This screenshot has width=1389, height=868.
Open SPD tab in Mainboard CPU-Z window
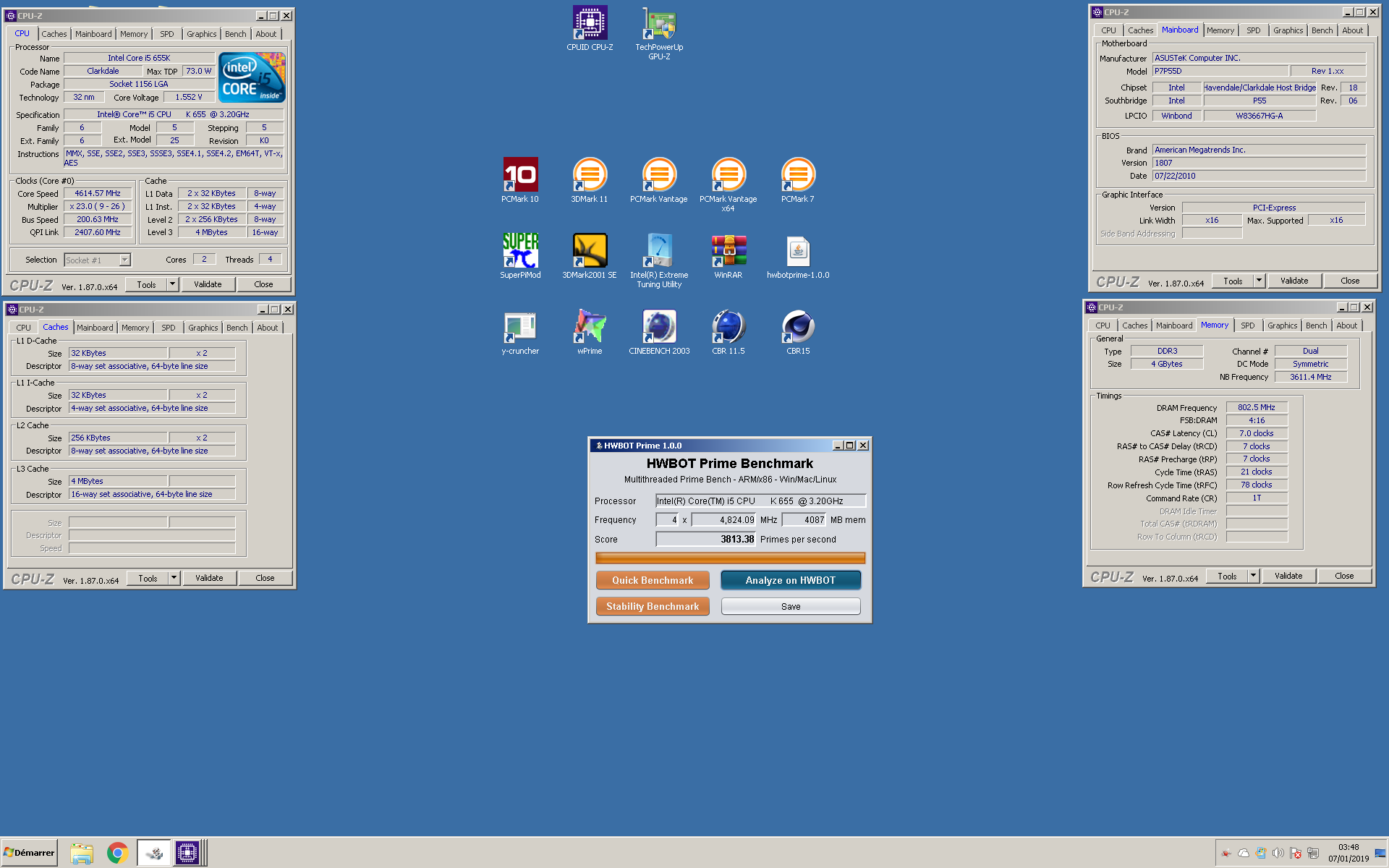[1254, 30]
